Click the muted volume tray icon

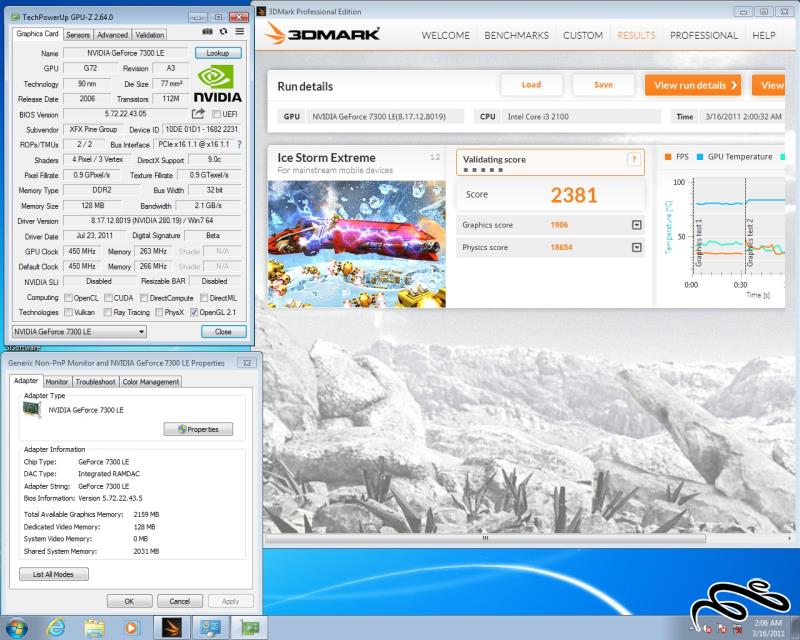click(x=707, y=629)
